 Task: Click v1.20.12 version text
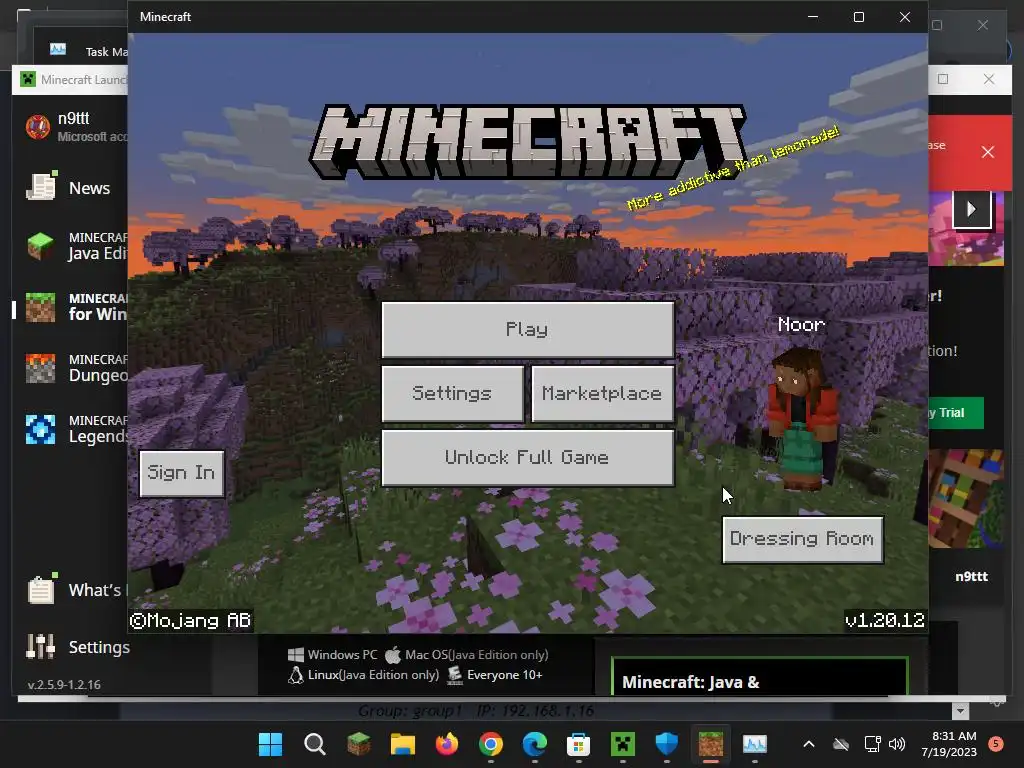pos(885,620)
